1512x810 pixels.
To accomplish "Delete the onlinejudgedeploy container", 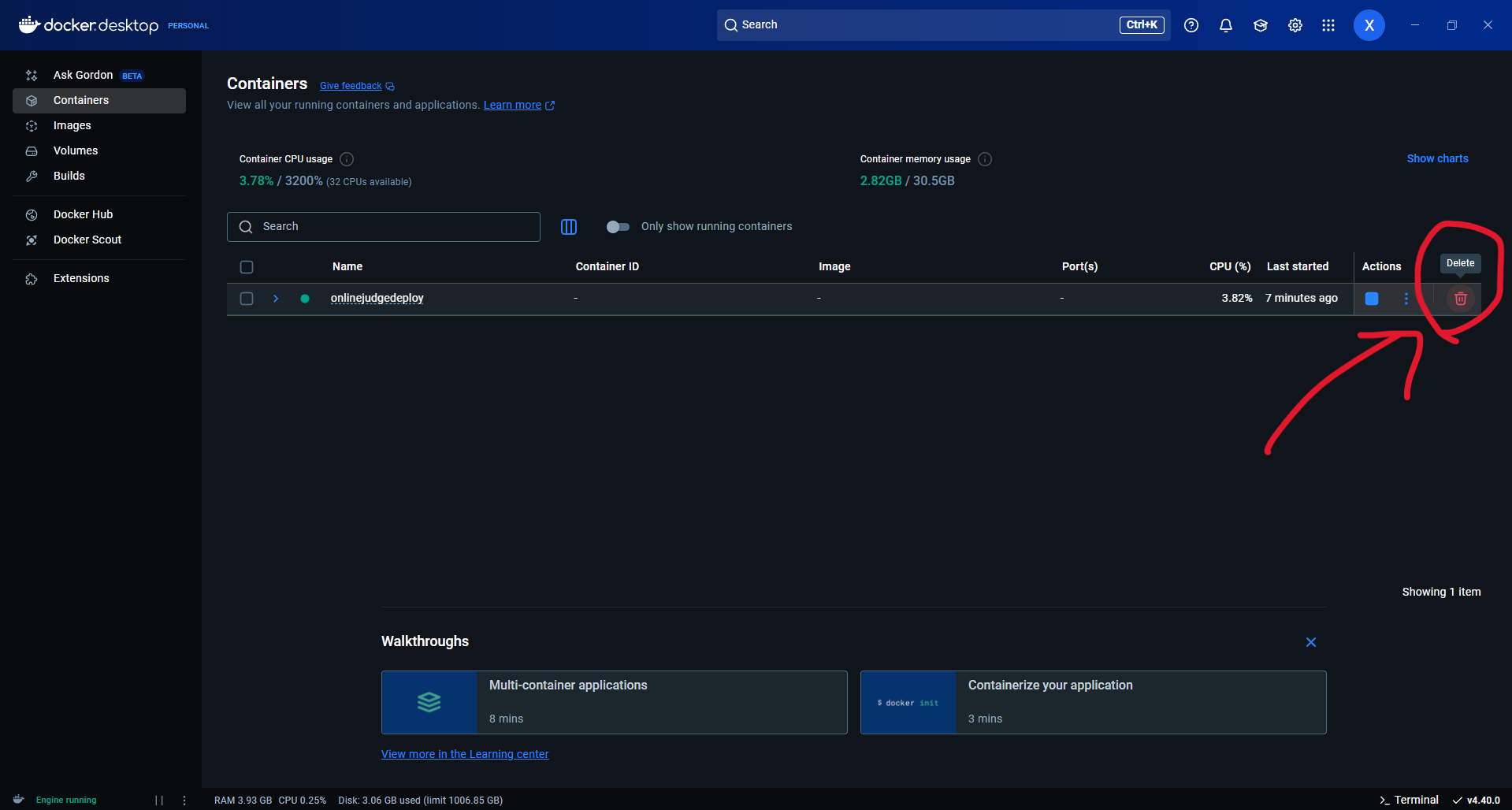I will tap(1461, 299).
